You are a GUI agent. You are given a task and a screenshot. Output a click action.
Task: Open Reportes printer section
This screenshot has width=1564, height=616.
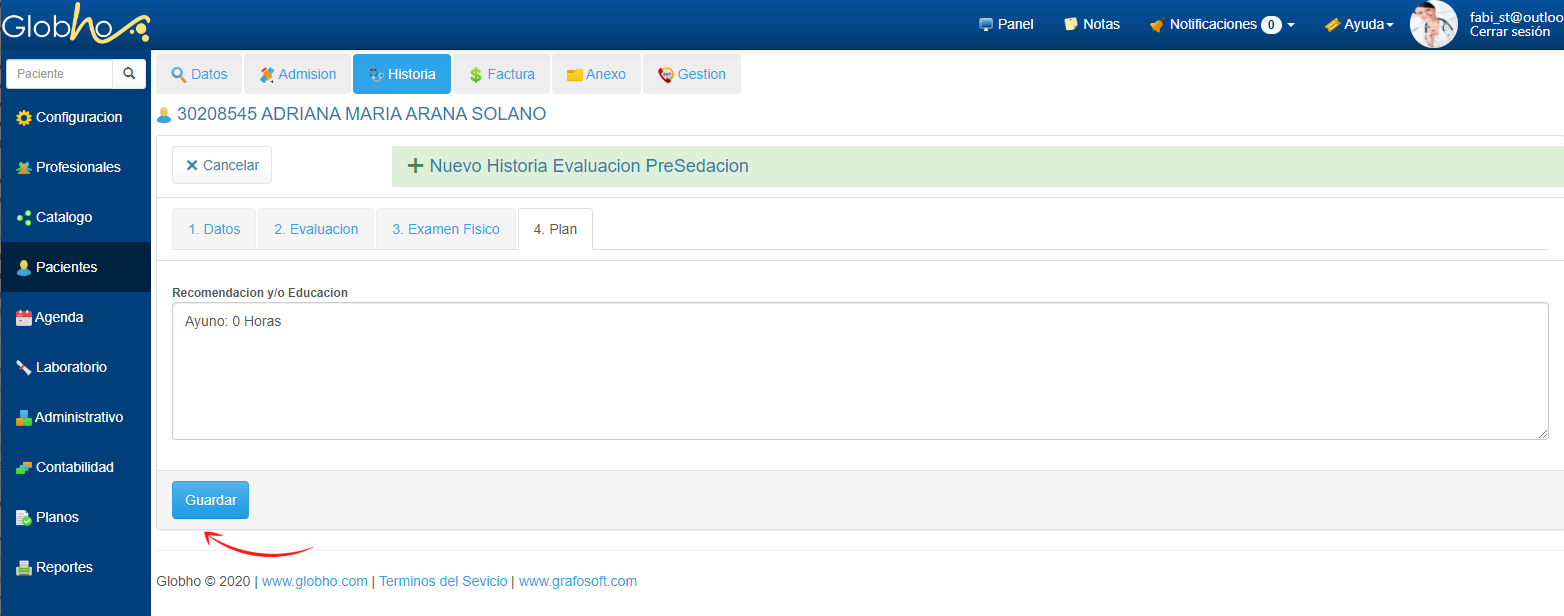tap(63, 567)
